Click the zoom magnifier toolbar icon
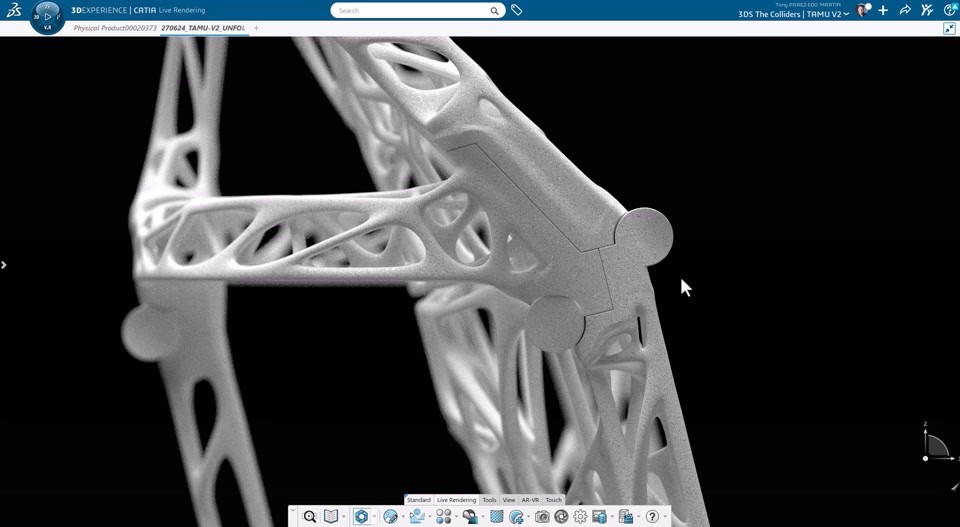960x527 pixels. [x=310, y=517]
